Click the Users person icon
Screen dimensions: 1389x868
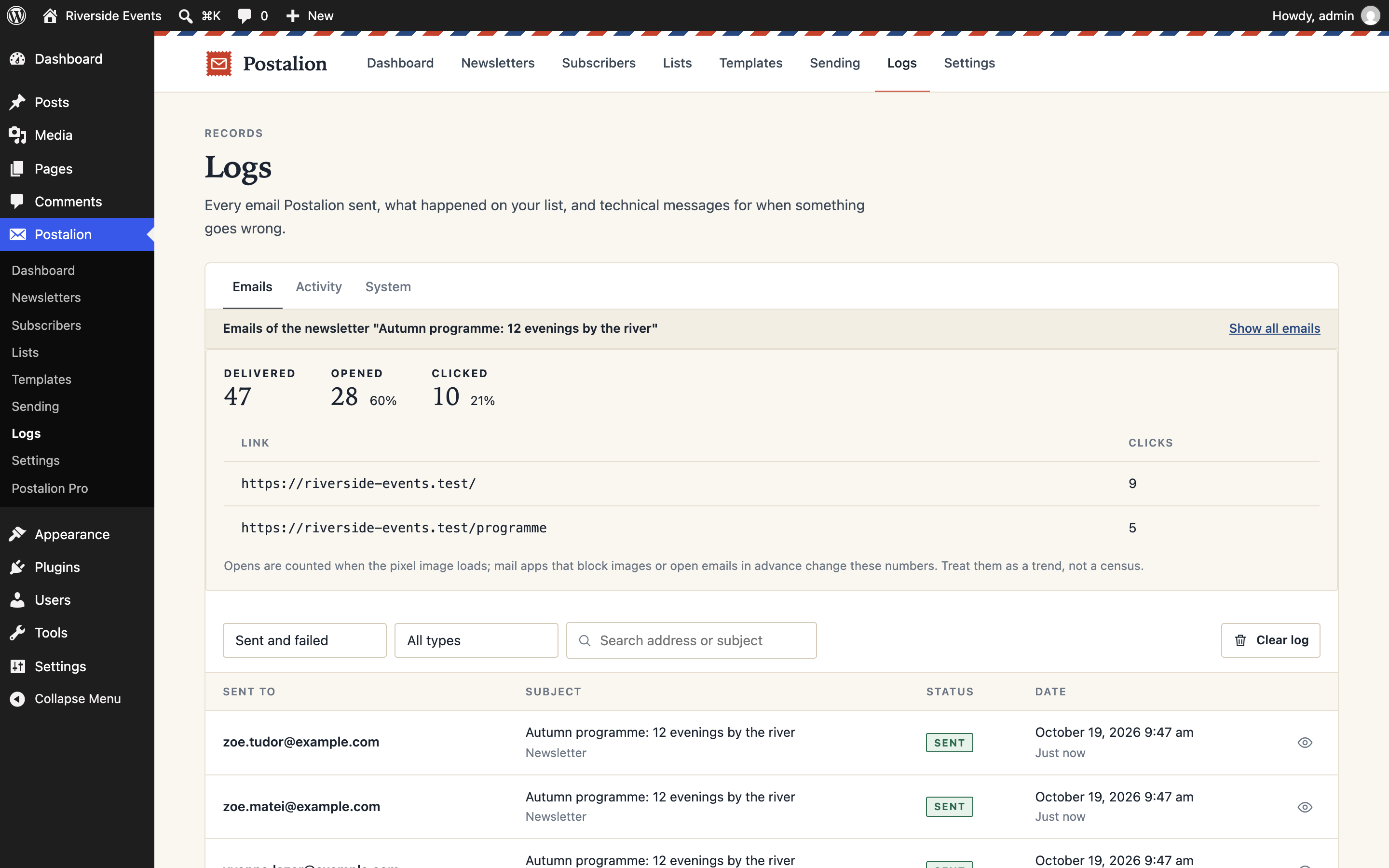coord(17,600)
